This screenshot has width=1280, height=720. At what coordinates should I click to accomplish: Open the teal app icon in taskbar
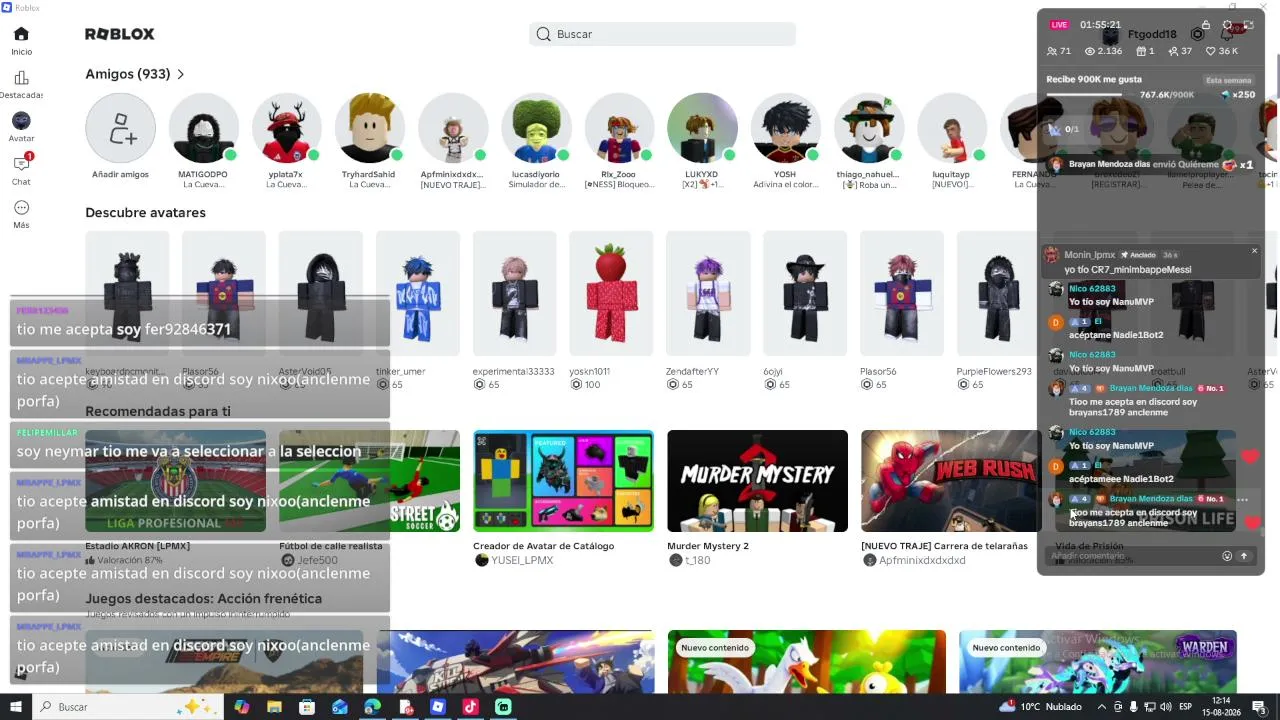pos(503,707)
